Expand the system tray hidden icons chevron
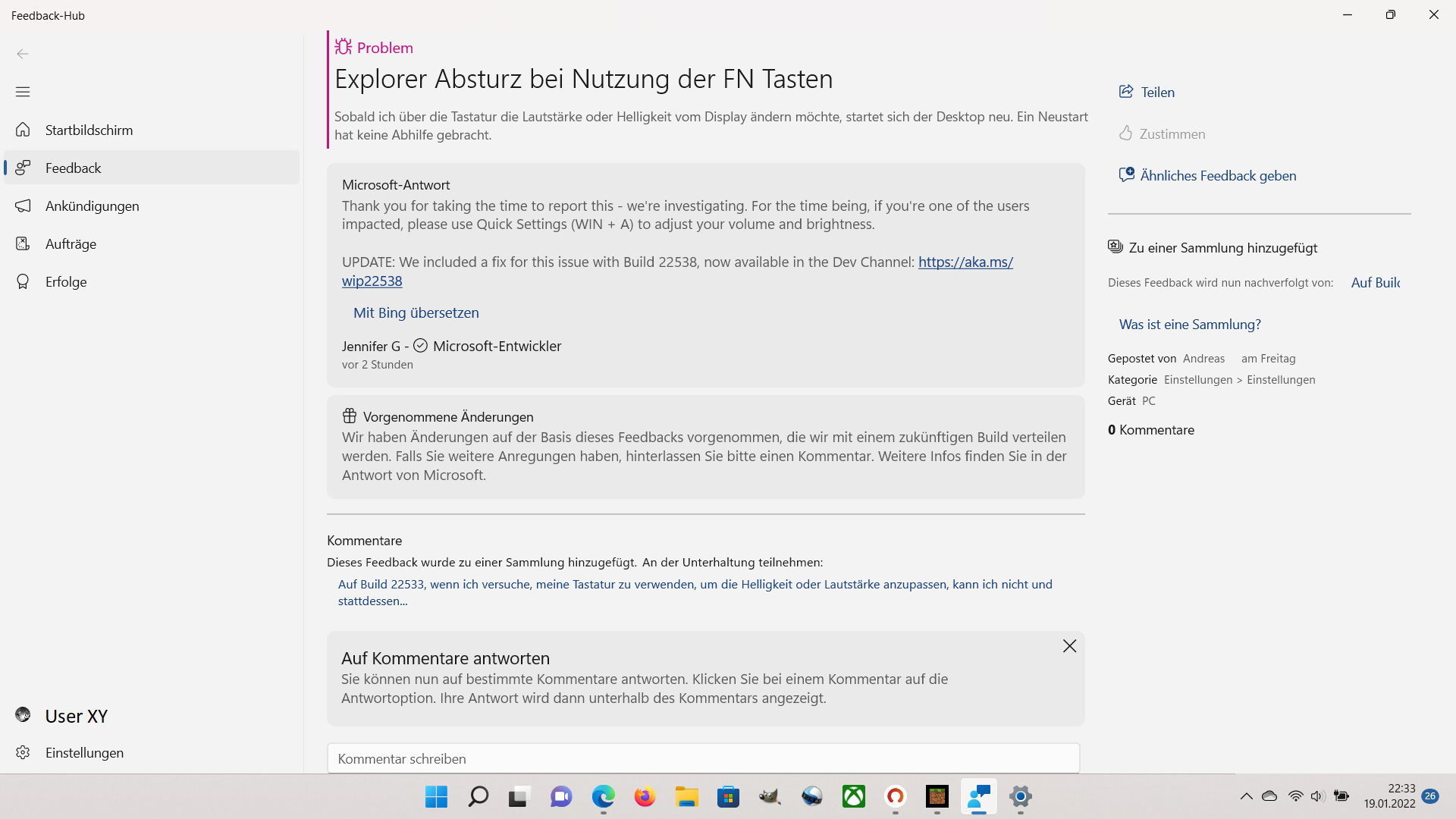1456x819 pixels. tap(1246, 796)
